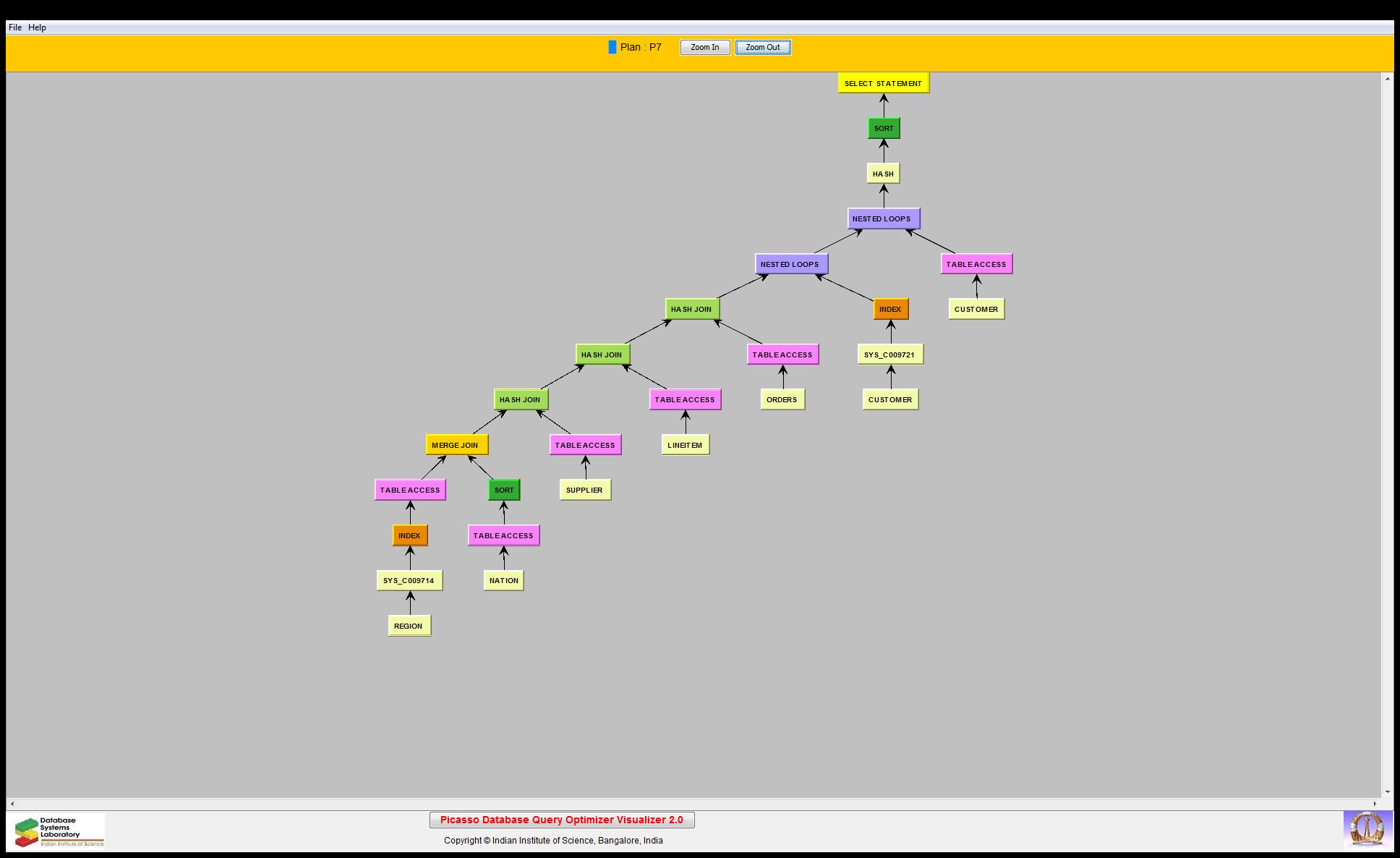Image resolution: width=1400 pixels, height=858 pixels.
Task: Click the horizontal scrollbar left arrow
Action: coord(12,804)
